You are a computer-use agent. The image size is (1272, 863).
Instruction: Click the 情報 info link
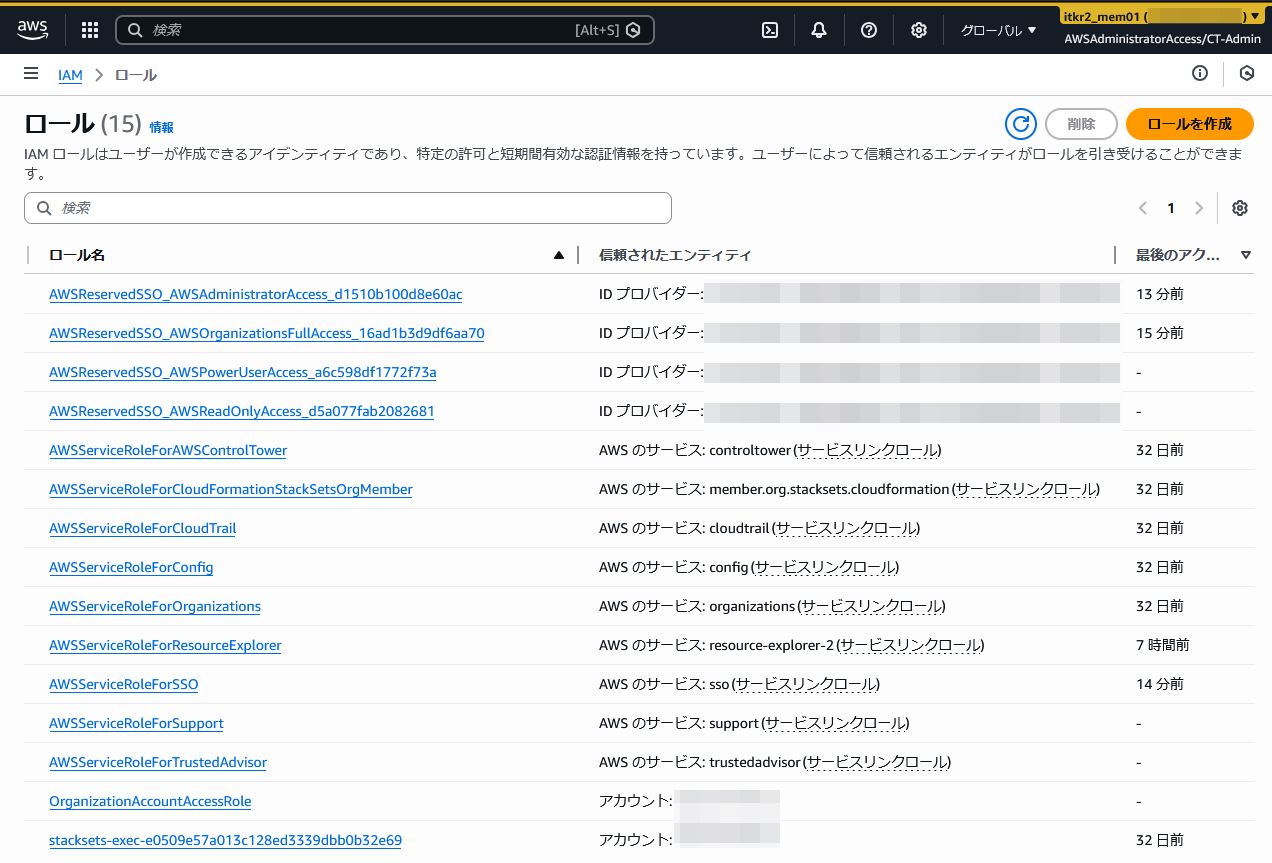pyautogui.click(x=161, y=127)
